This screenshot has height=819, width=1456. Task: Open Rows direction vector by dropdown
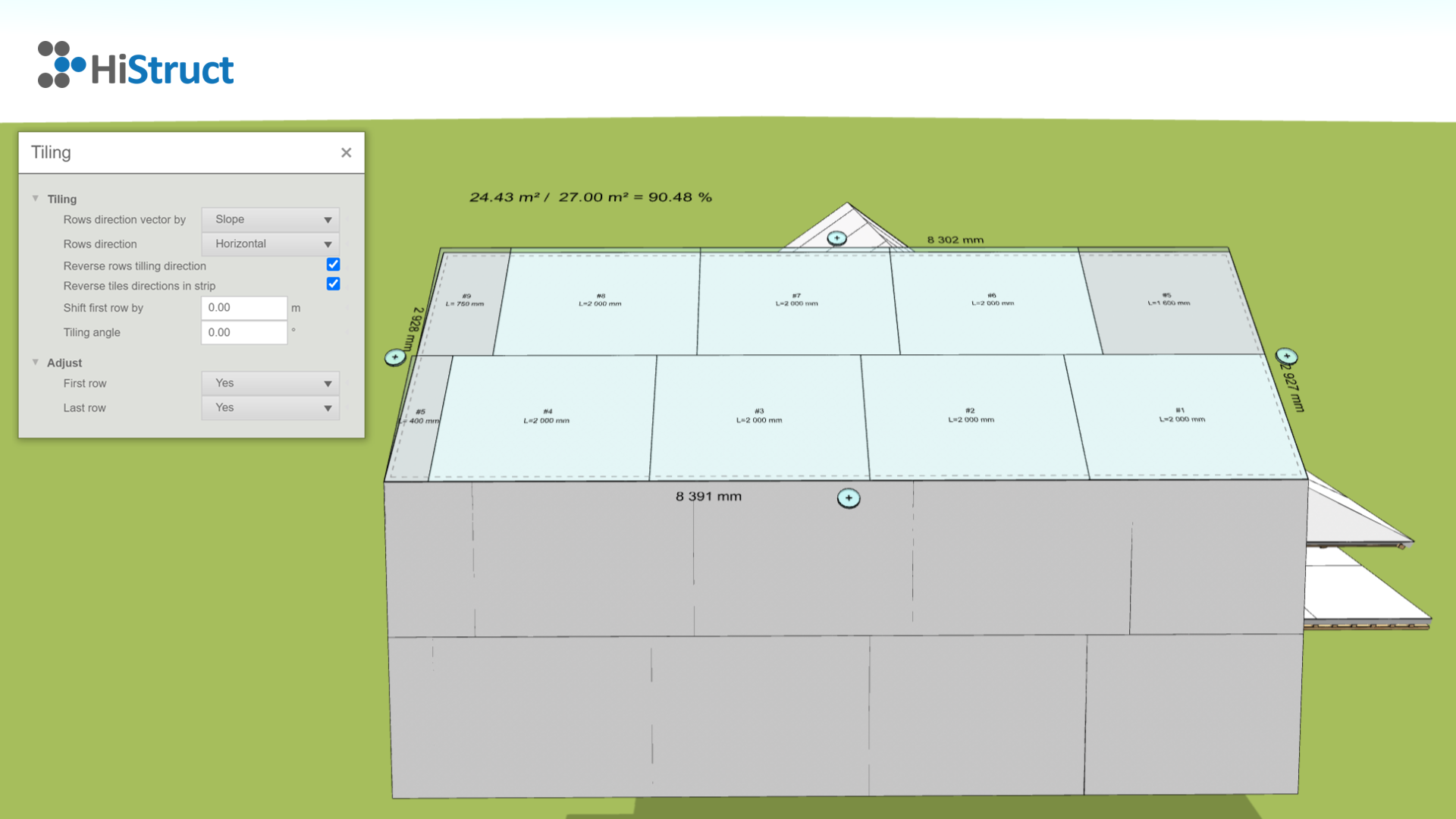(x=270, y=219)
